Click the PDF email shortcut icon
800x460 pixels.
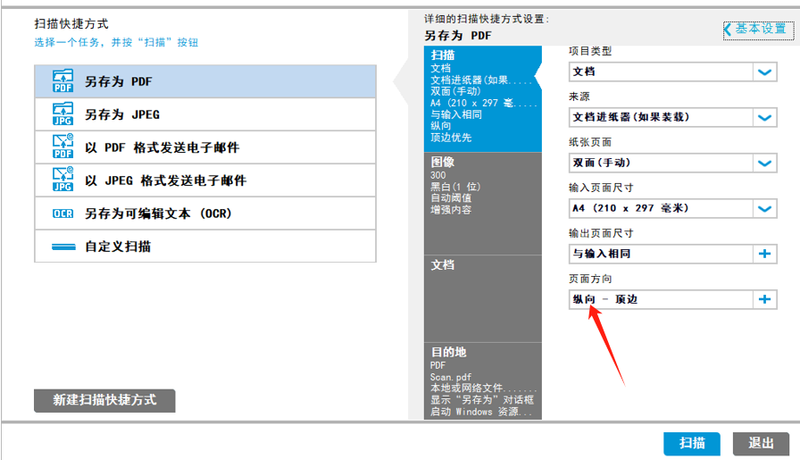pos(62,147)
